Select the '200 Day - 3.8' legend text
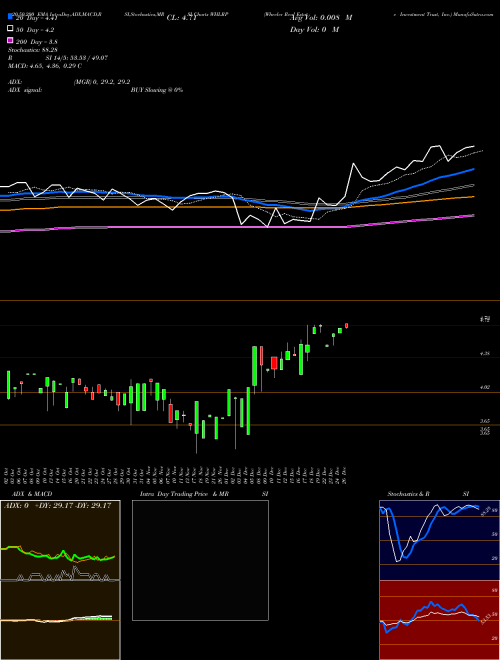The height and width of the screenshot is (660, 500). [x=37, y=42]
